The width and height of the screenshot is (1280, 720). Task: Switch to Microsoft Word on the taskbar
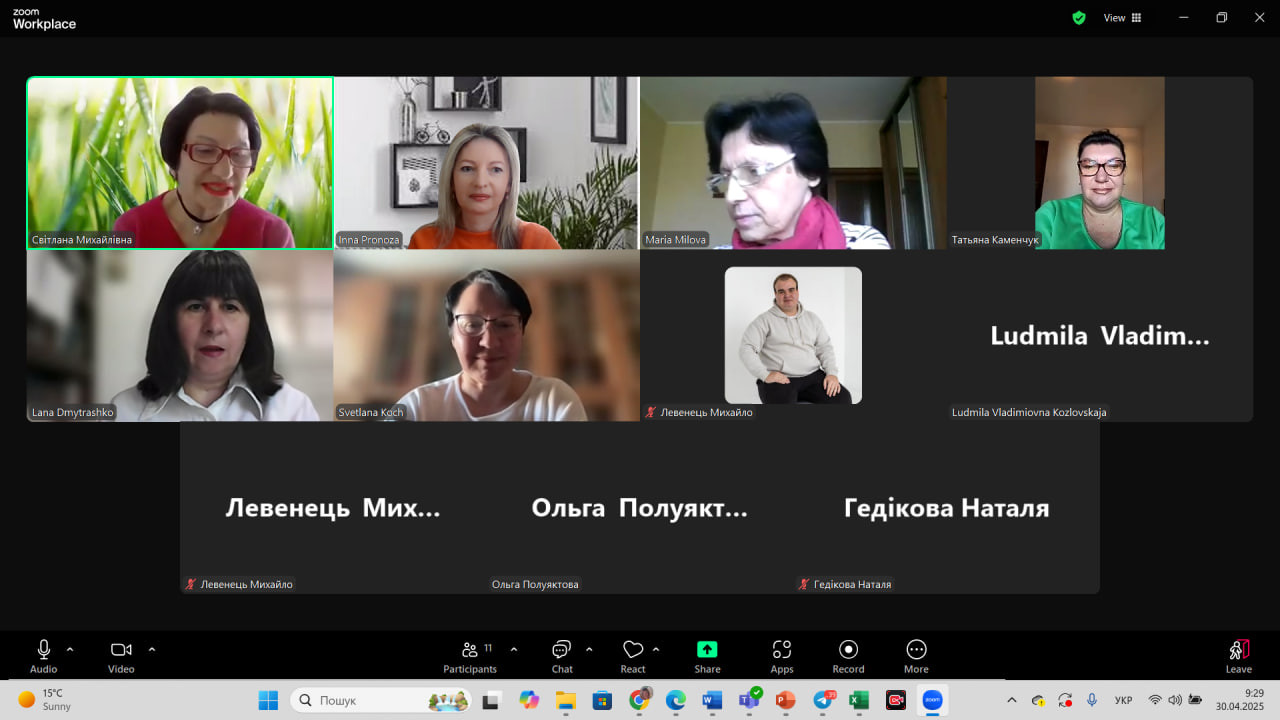click(712, 700)
